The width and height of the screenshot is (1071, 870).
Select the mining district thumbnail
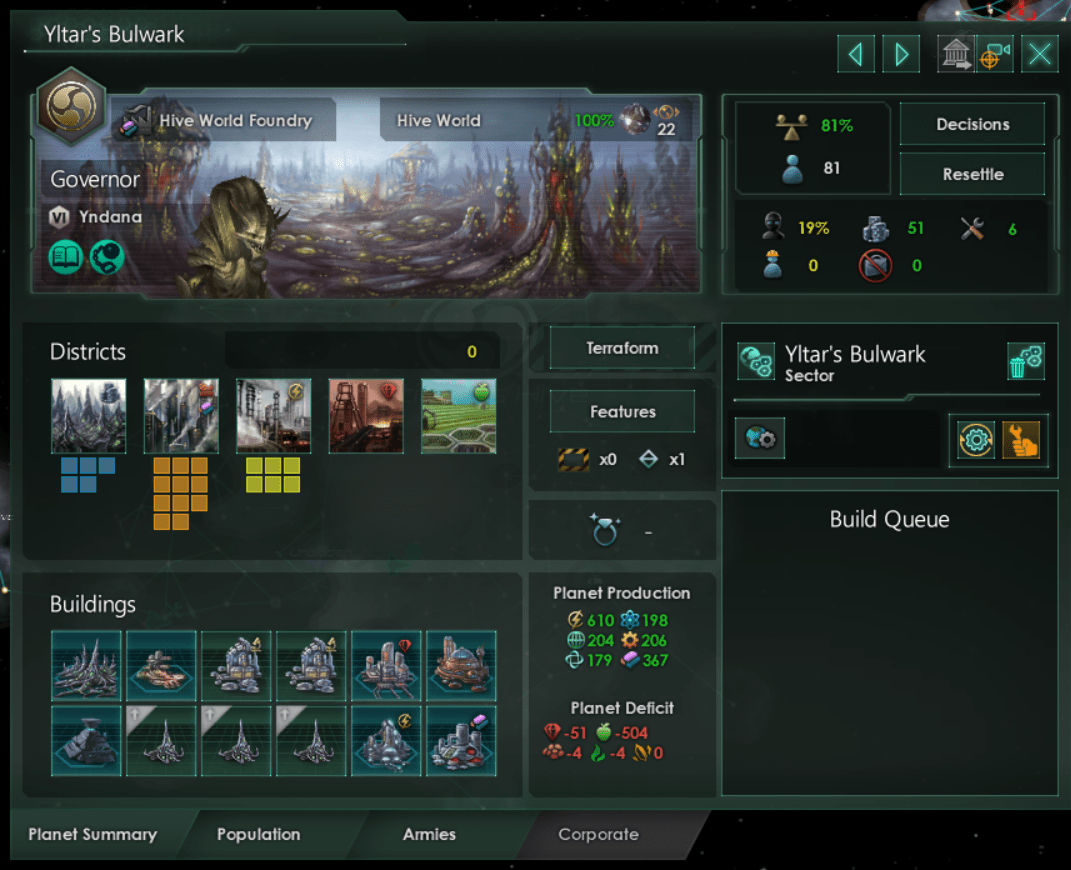[366, 416]
